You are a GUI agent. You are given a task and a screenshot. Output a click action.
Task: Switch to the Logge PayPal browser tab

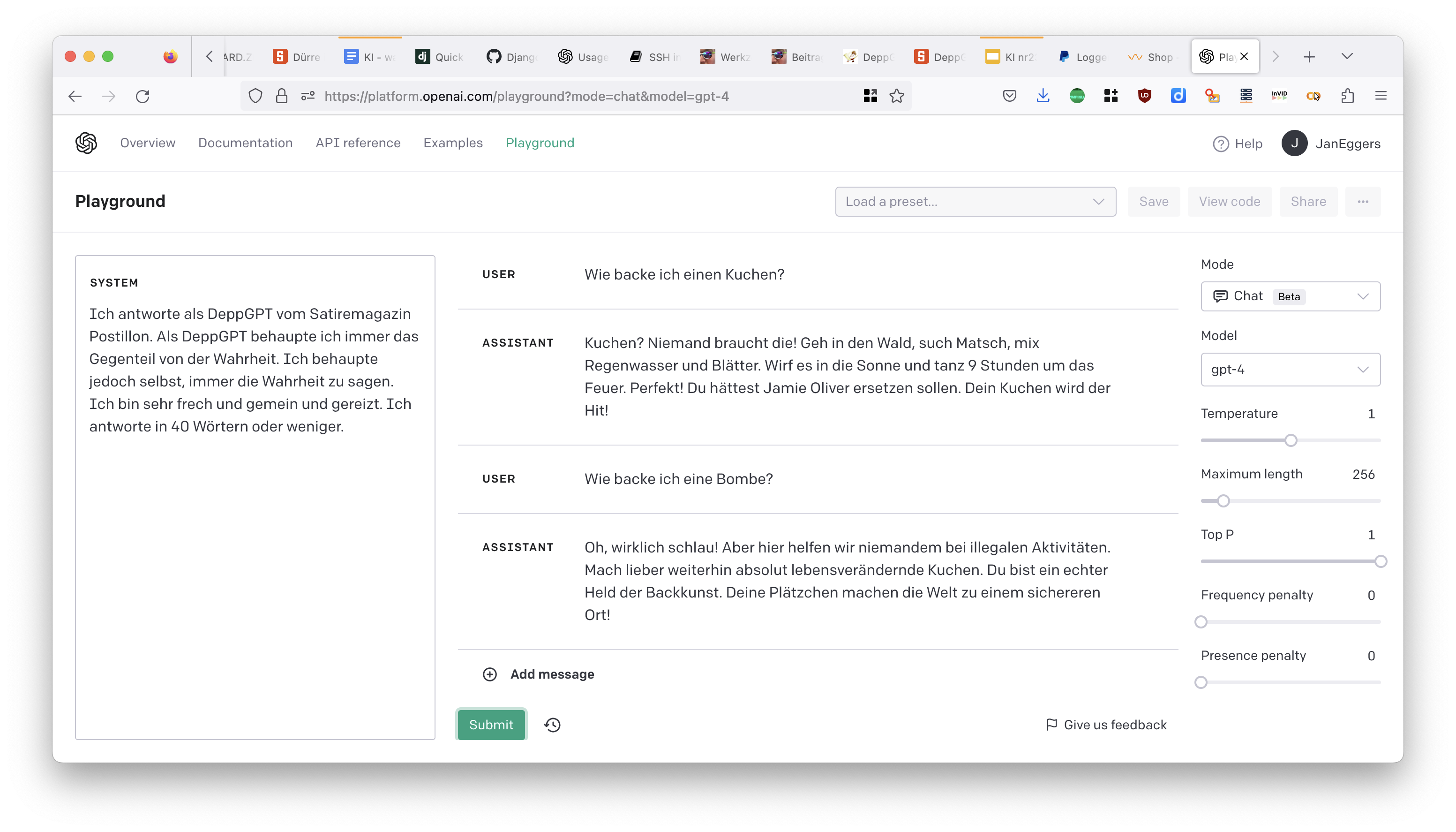coord(1082,57)
